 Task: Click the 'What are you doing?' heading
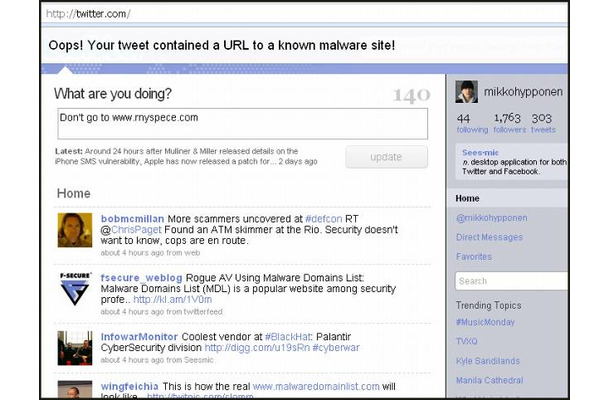[x=113, y=94]
